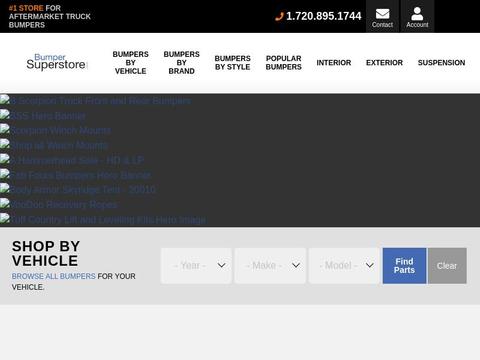Click the Find Parts button
480x360 pixels.
[x=404, y=266]
